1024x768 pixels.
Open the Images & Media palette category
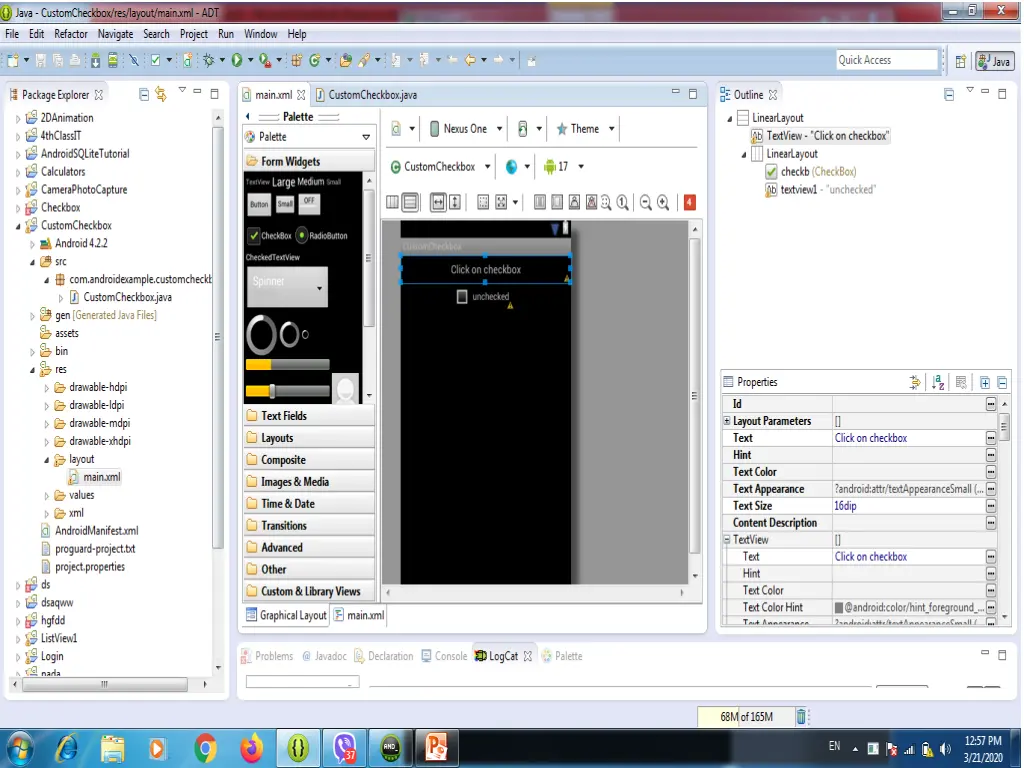[309, 482]
